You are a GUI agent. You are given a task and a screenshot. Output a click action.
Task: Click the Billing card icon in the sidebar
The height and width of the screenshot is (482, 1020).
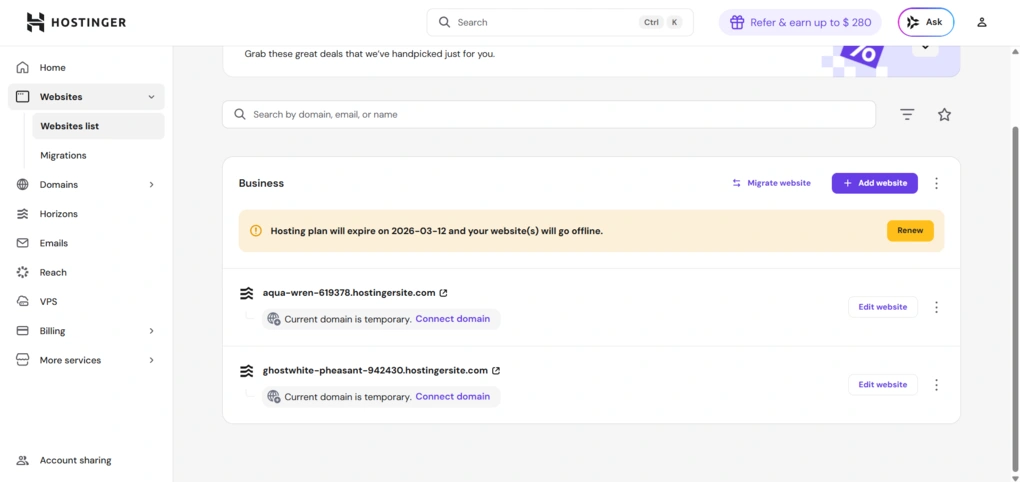[x=23, y=331]
